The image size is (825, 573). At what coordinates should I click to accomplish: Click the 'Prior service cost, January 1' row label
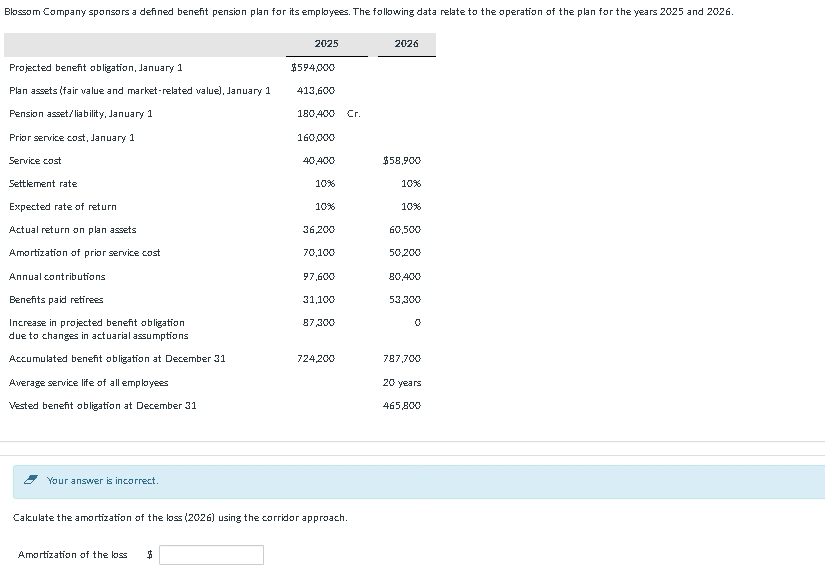tap(72, 137)
